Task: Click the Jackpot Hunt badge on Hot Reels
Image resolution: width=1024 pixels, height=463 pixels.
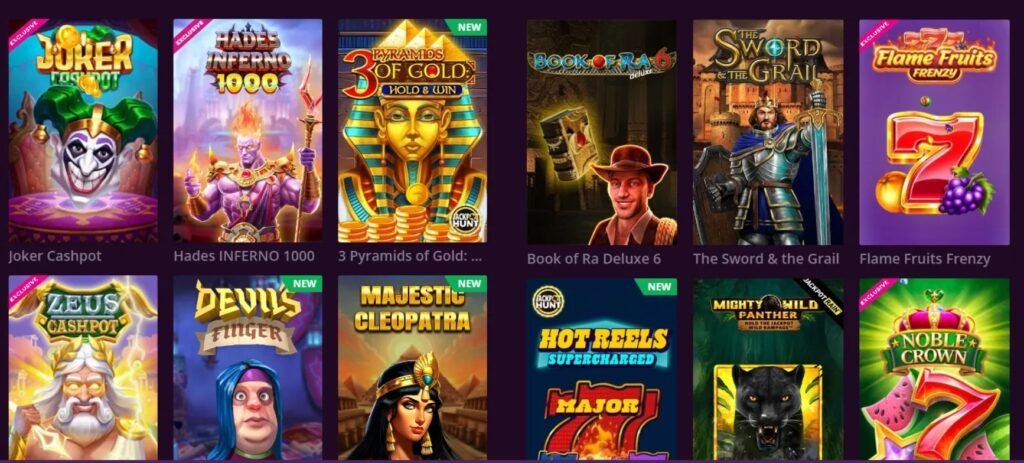Action: (x=549, y=302)
